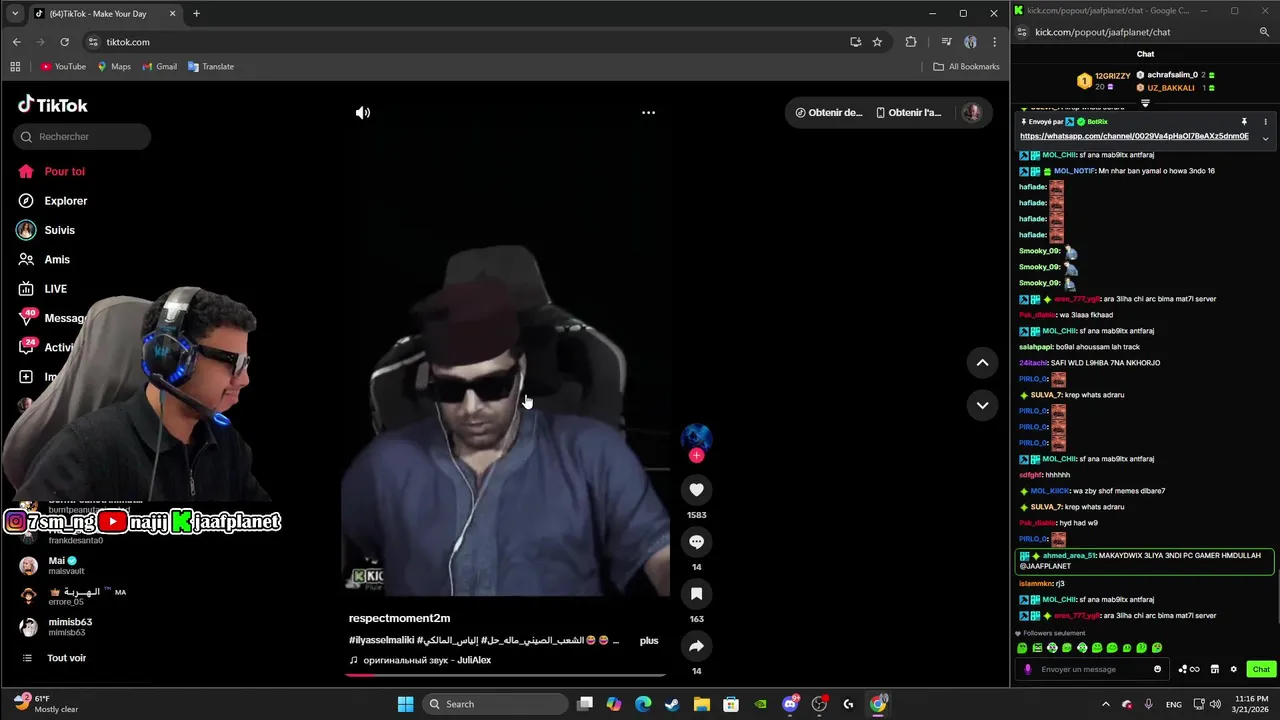Reload the tiktok.com page

pos(65,42)
